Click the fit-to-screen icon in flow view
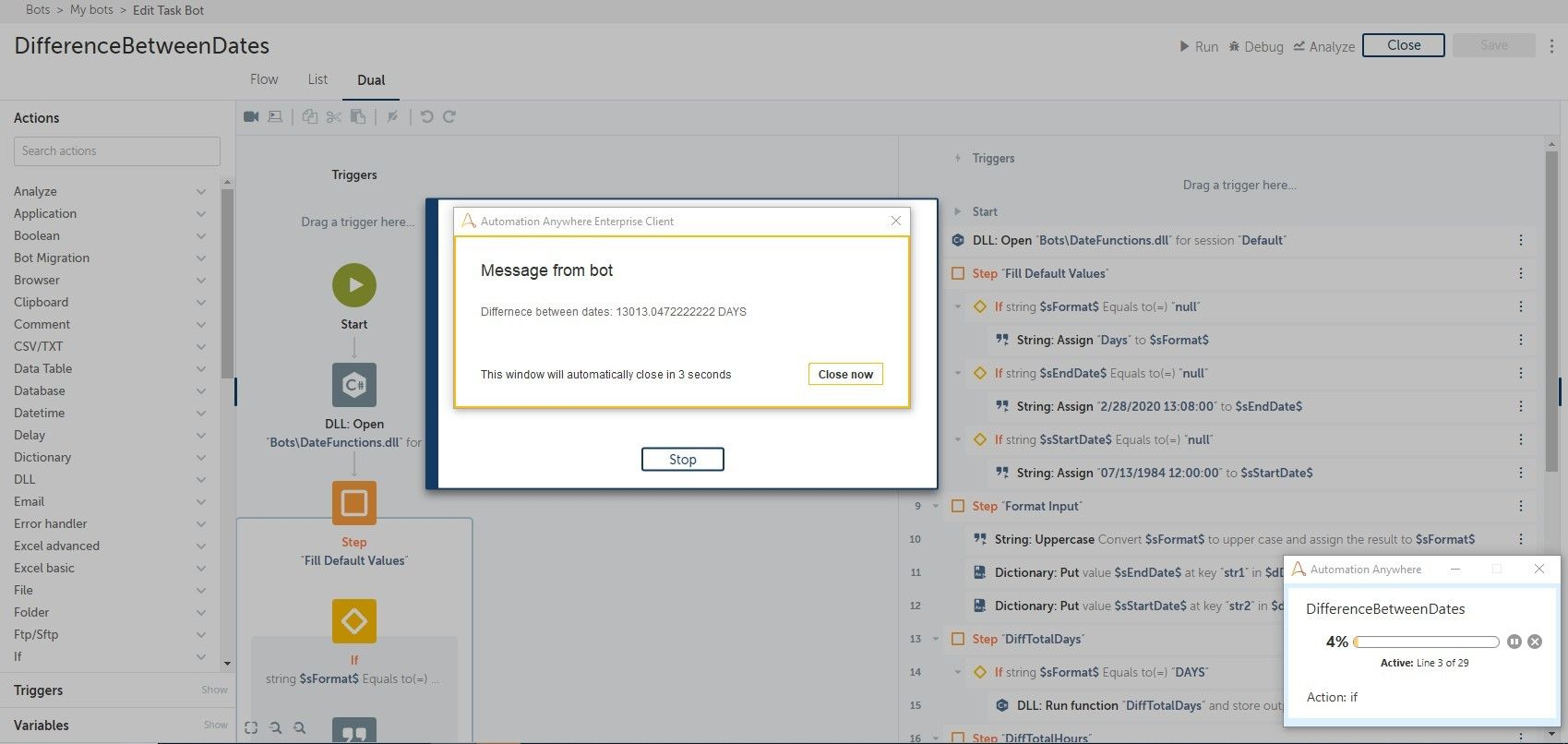 click(251, 727)
